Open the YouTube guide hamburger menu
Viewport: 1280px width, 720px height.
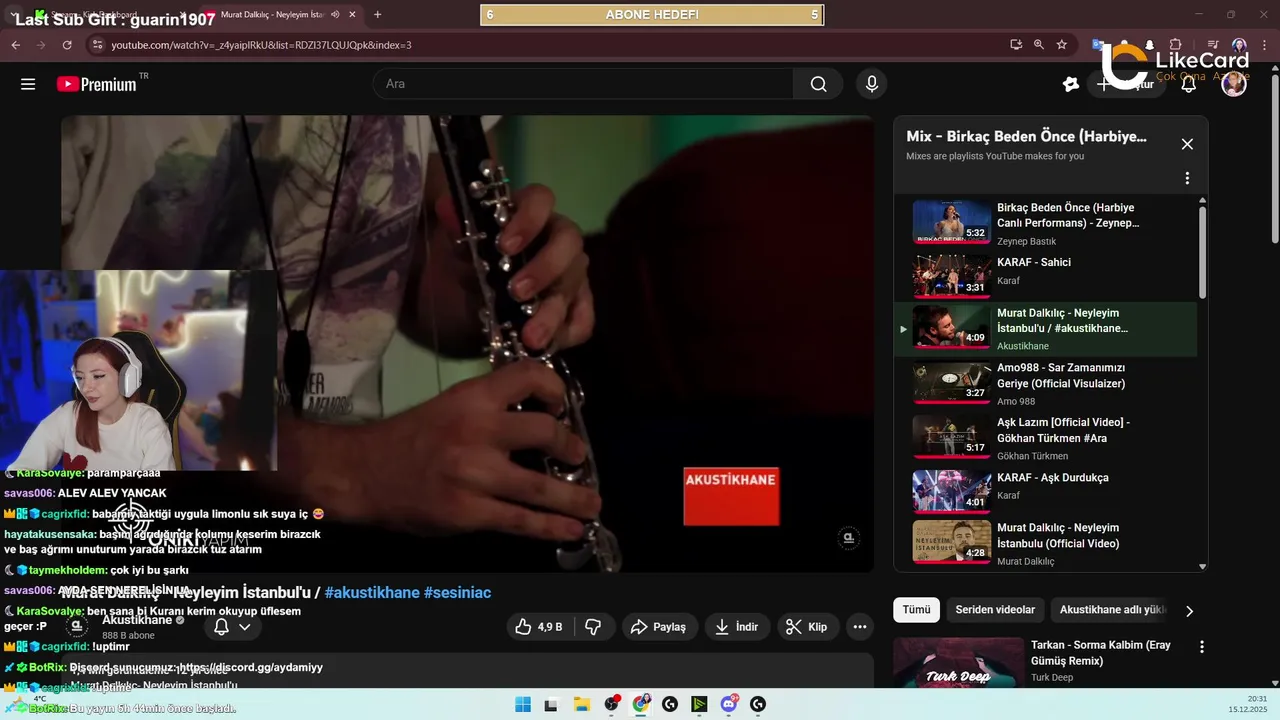(x=28, y=84)
